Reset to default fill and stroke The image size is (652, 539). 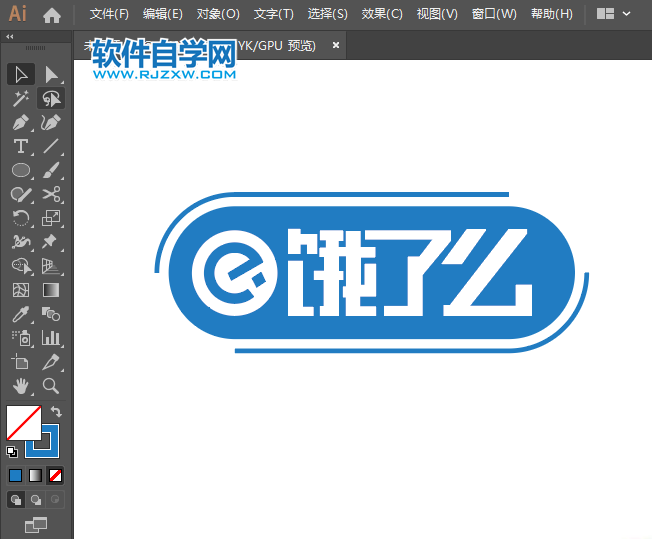(x=12, y=452)
